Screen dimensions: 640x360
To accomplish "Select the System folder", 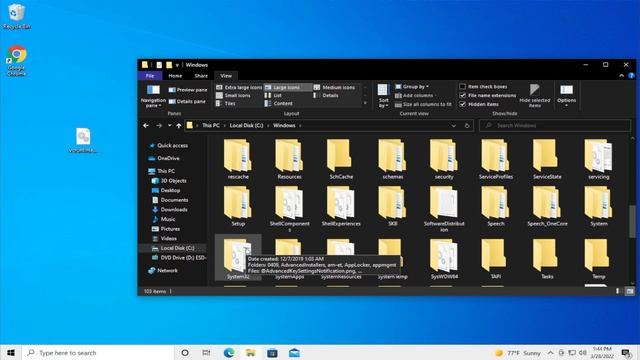I will pos(599,207).
